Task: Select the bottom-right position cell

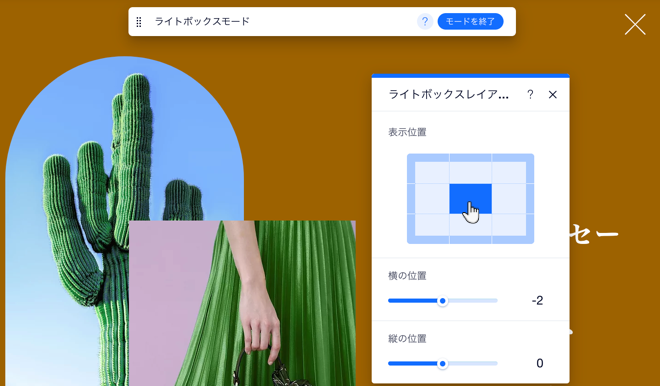Action: pyautogui.click(x=513, y=229)
